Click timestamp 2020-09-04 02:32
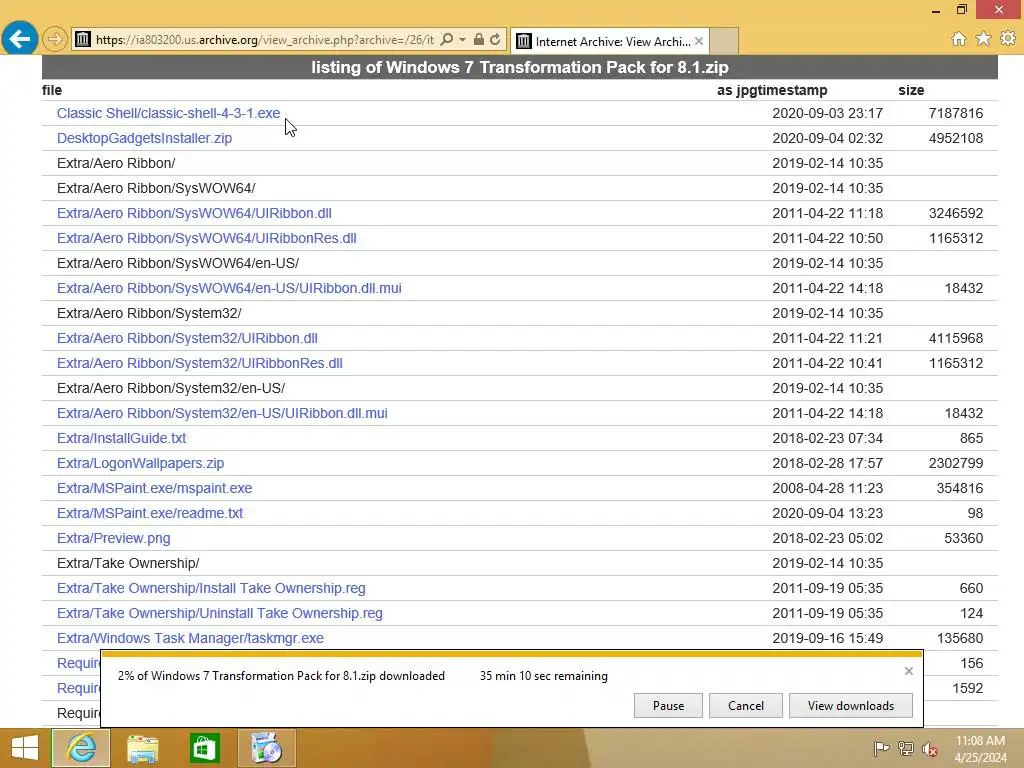Viewport: 1024px width, 768px height. tap(827, 138)
